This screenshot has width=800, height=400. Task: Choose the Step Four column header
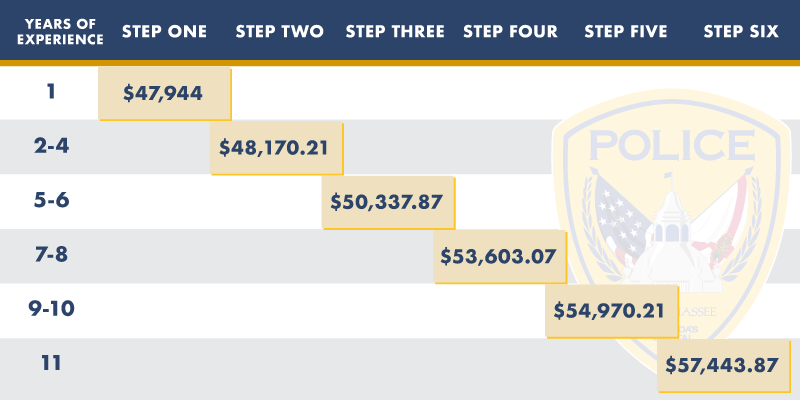click(x=511, y=32)
